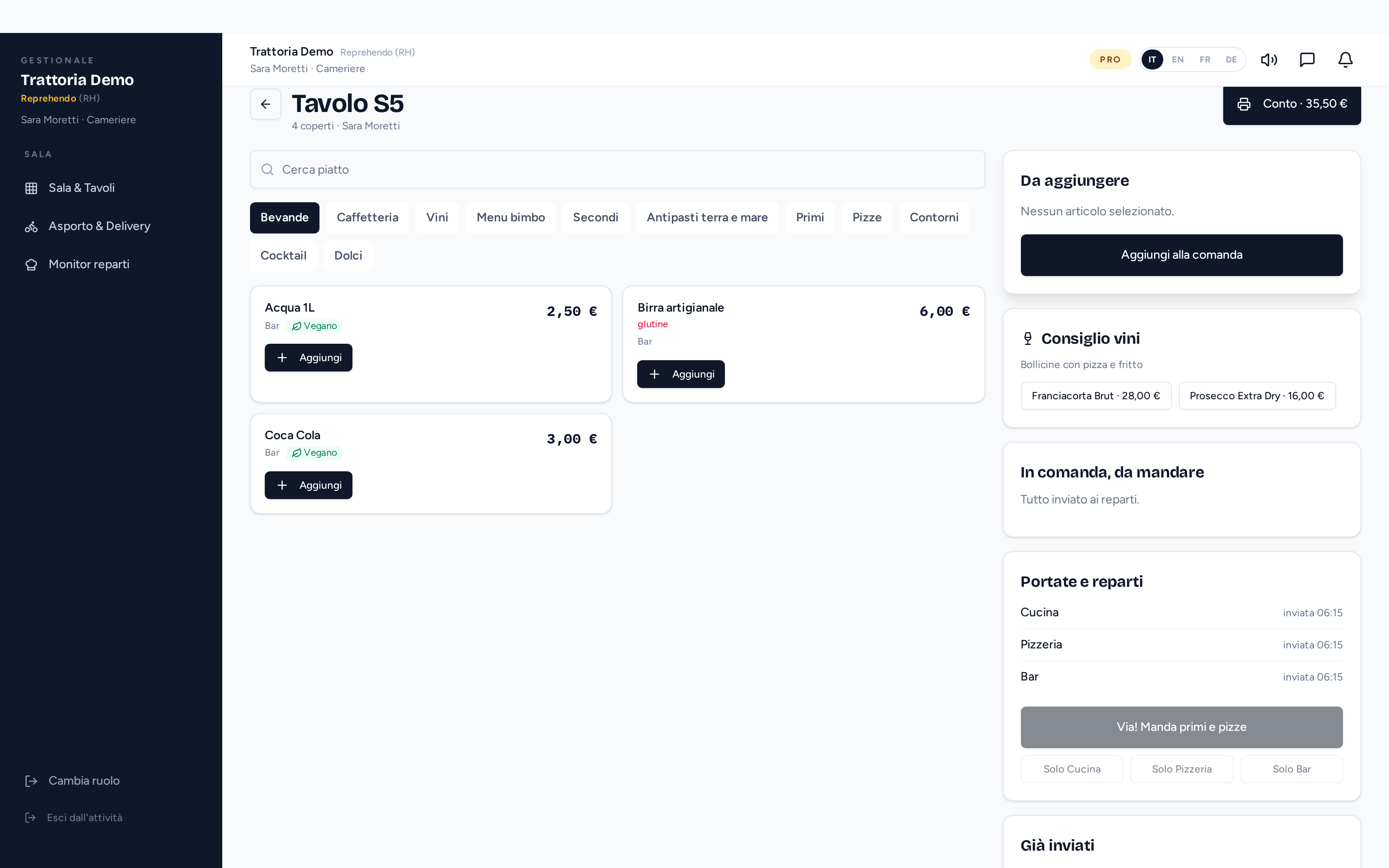Open the Conto 35,50 € bill

pos(1291,105)
